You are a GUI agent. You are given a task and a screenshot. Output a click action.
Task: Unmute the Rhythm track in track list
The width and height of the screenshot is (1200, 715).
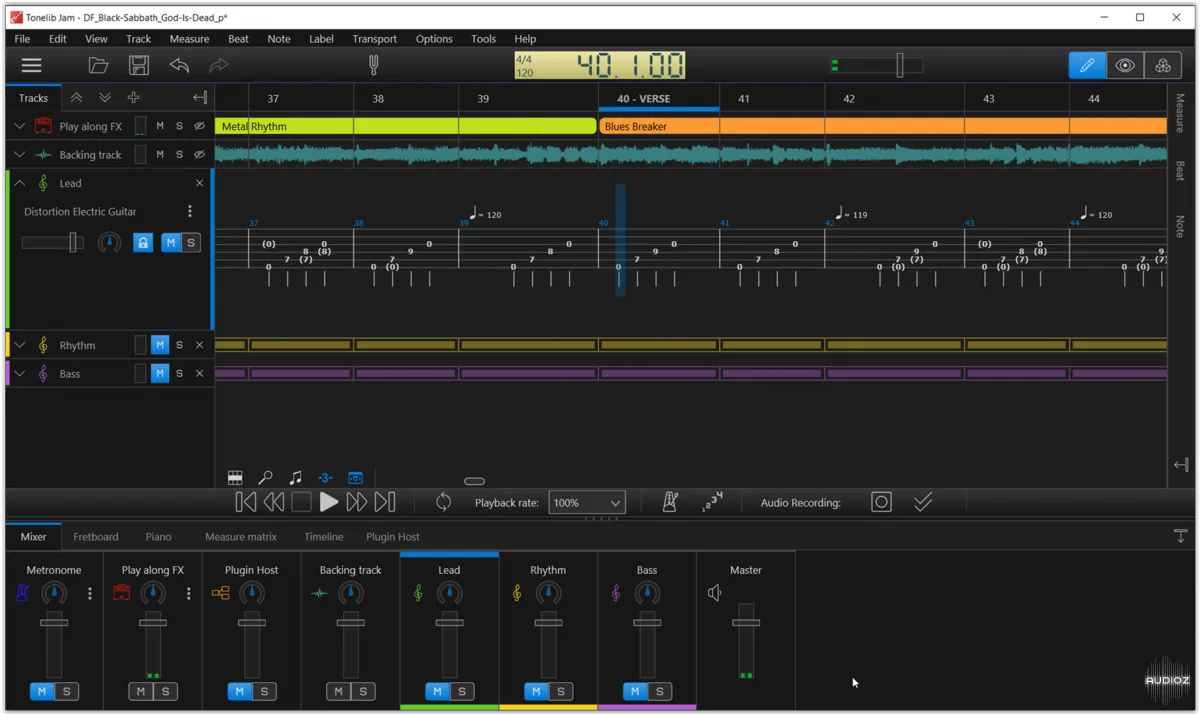pyautogui.click(x=160, y=345)
